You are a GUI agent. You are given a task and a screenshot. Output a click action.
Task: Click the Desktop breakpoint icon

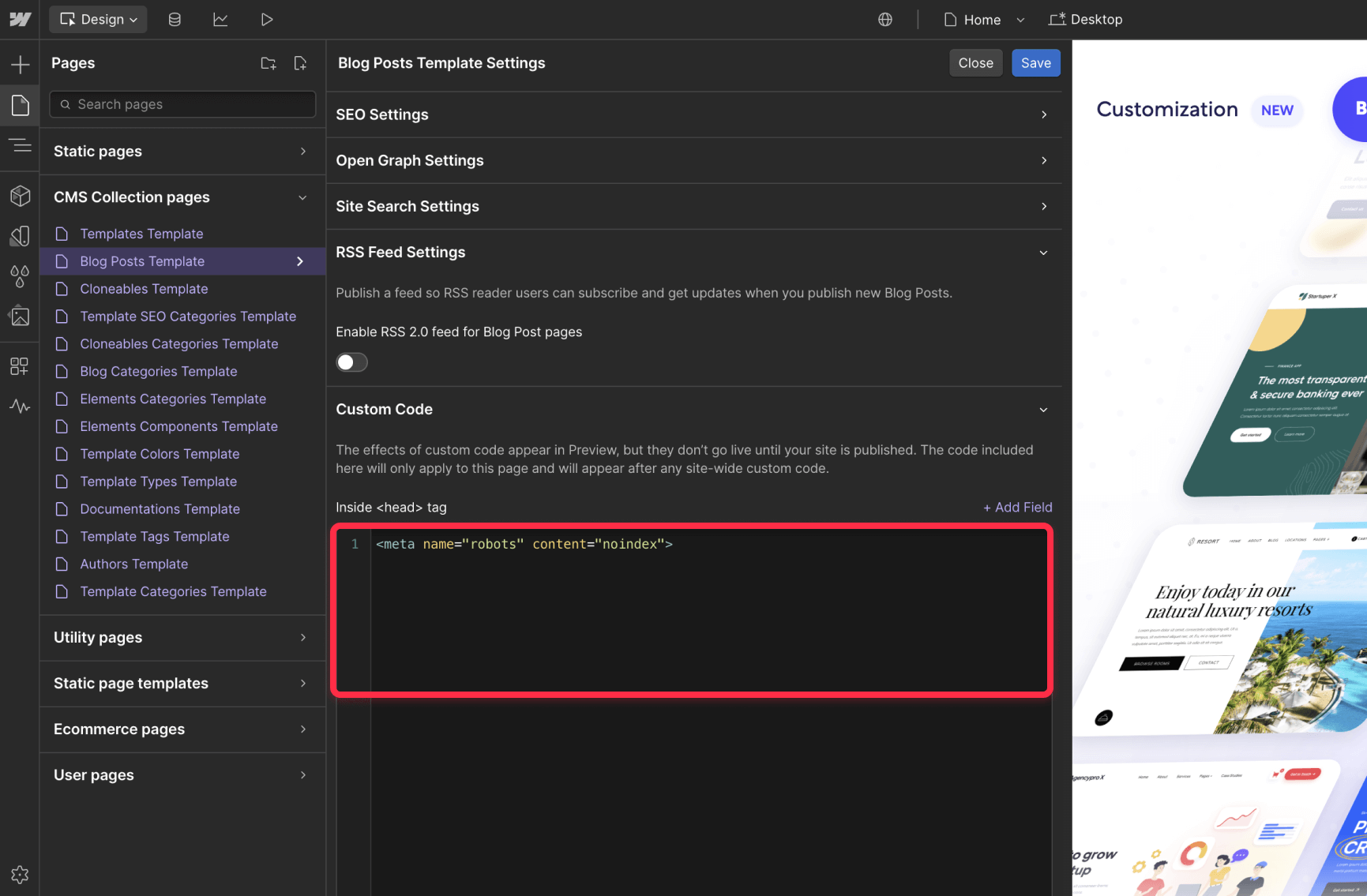pyautogui.click(x=1057, y=19)
